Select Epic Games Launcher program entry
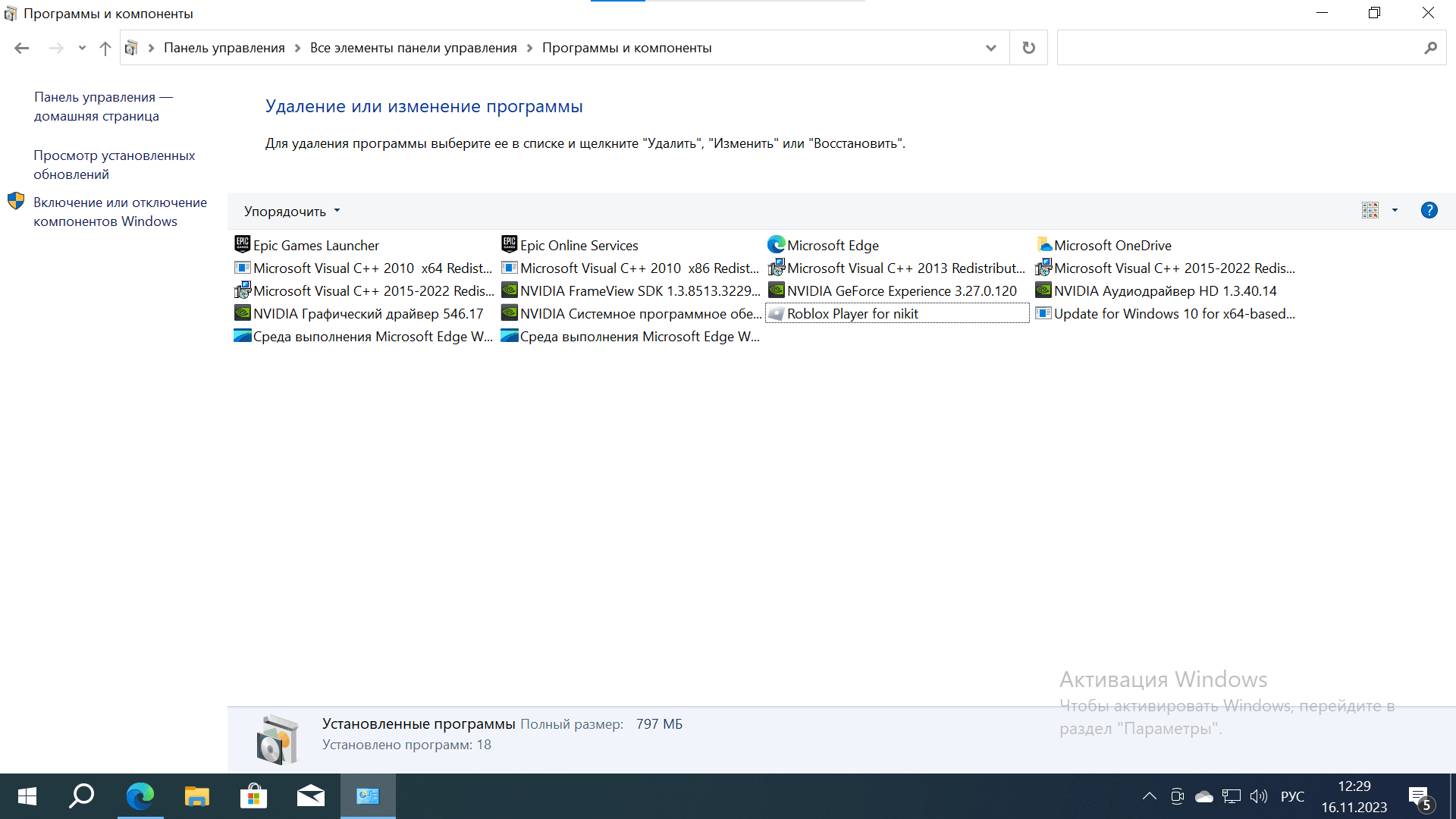This screenshot has height=819, width=1456. tap(315, 246)
